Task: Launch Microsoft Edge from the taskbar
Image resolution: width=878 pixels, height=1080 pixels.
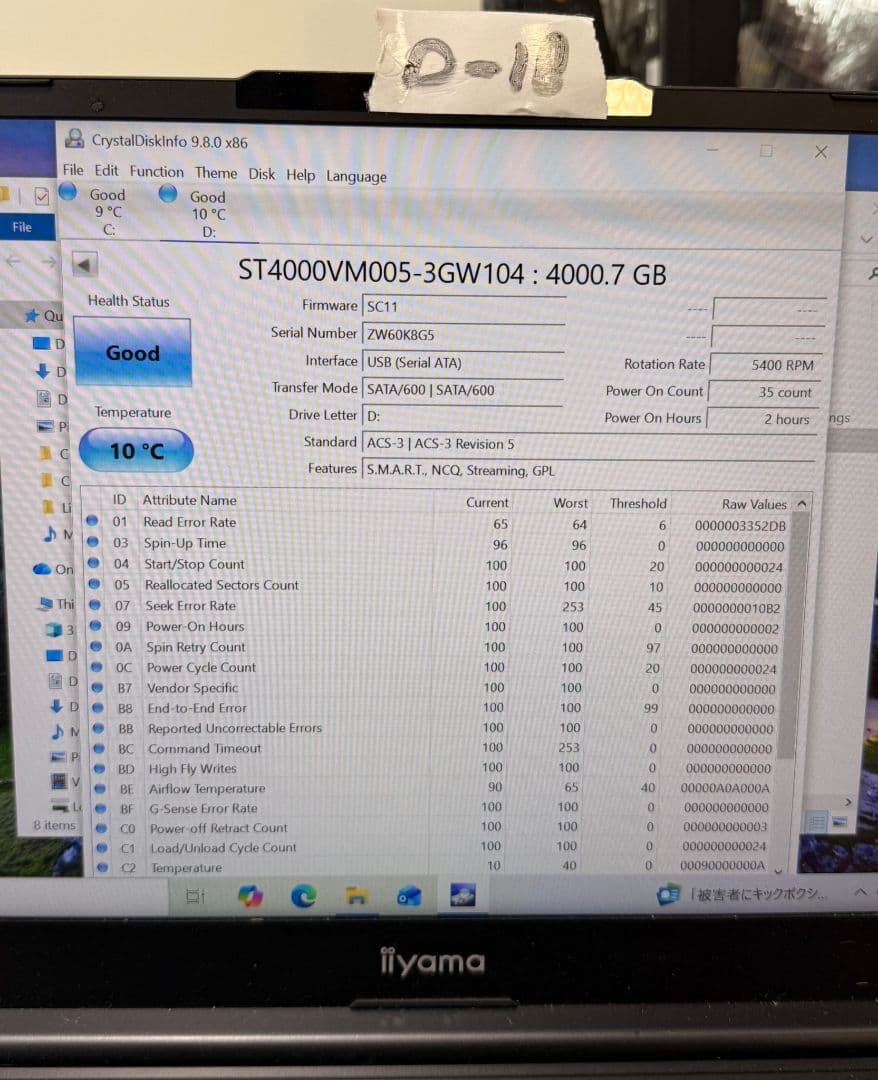Action: (x=303, y=895)
